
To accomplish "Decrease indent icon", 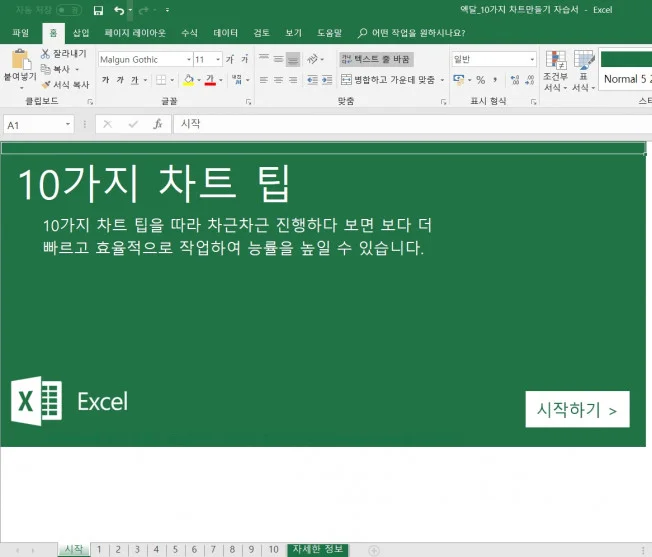I will (312, 80).
